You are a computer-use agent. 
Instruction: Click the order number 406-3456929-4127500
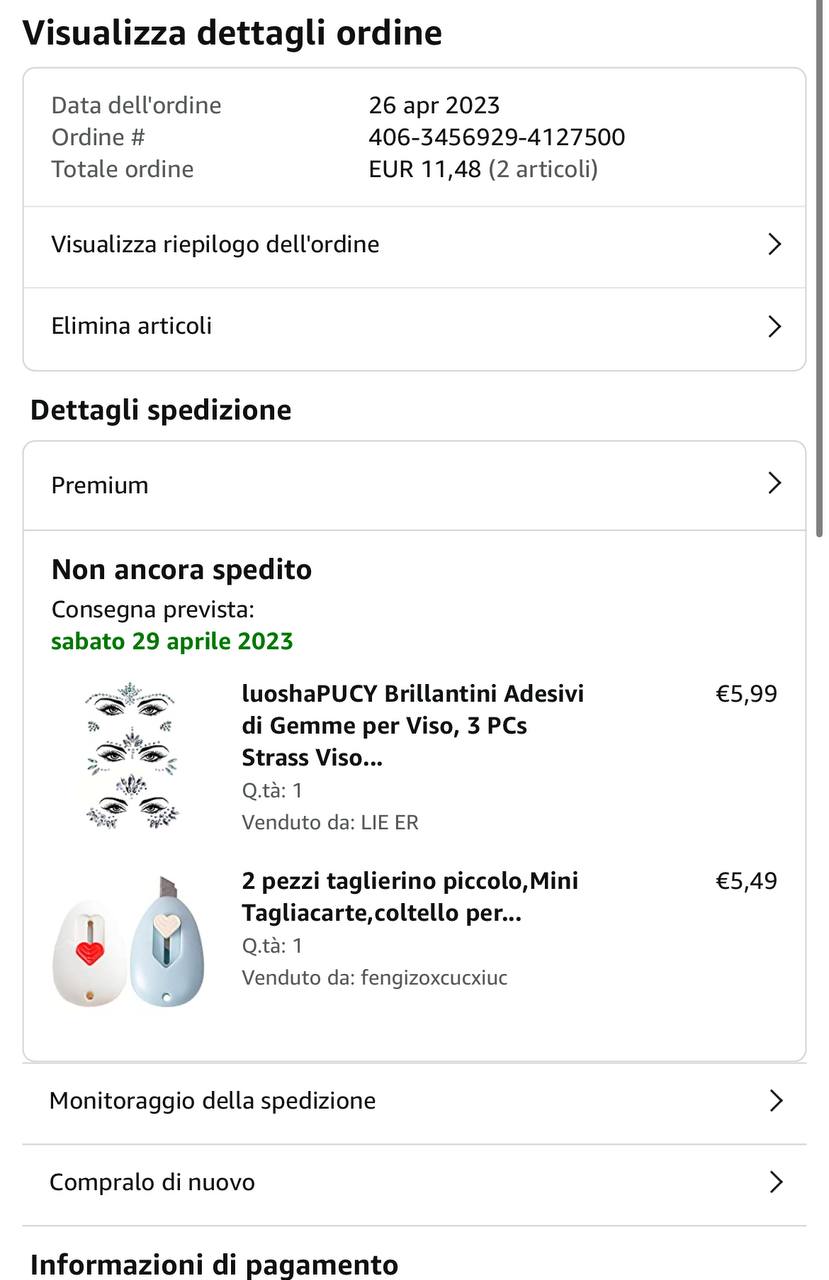[x=497, y=137]
